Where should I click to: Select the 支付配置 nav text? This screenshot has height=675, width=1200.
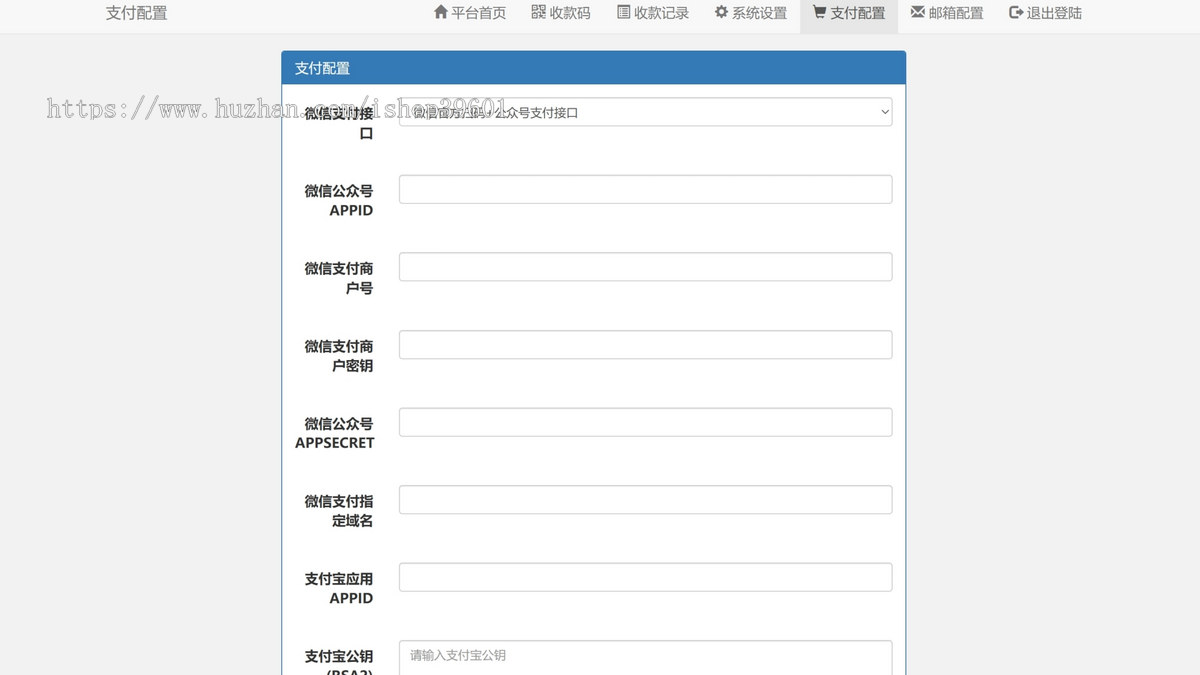pyautogui.click(x=857, y=13)
